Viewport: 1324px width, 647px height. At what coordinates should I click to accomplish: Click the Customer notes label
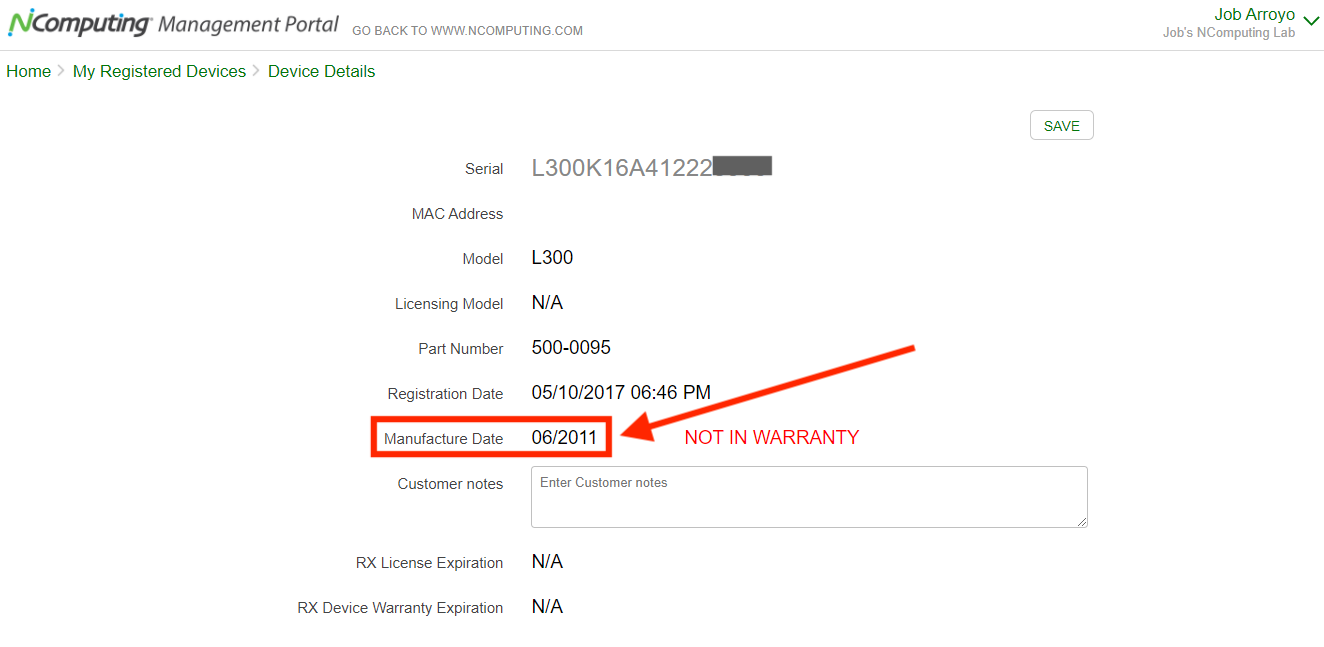[x=450, y=484]
